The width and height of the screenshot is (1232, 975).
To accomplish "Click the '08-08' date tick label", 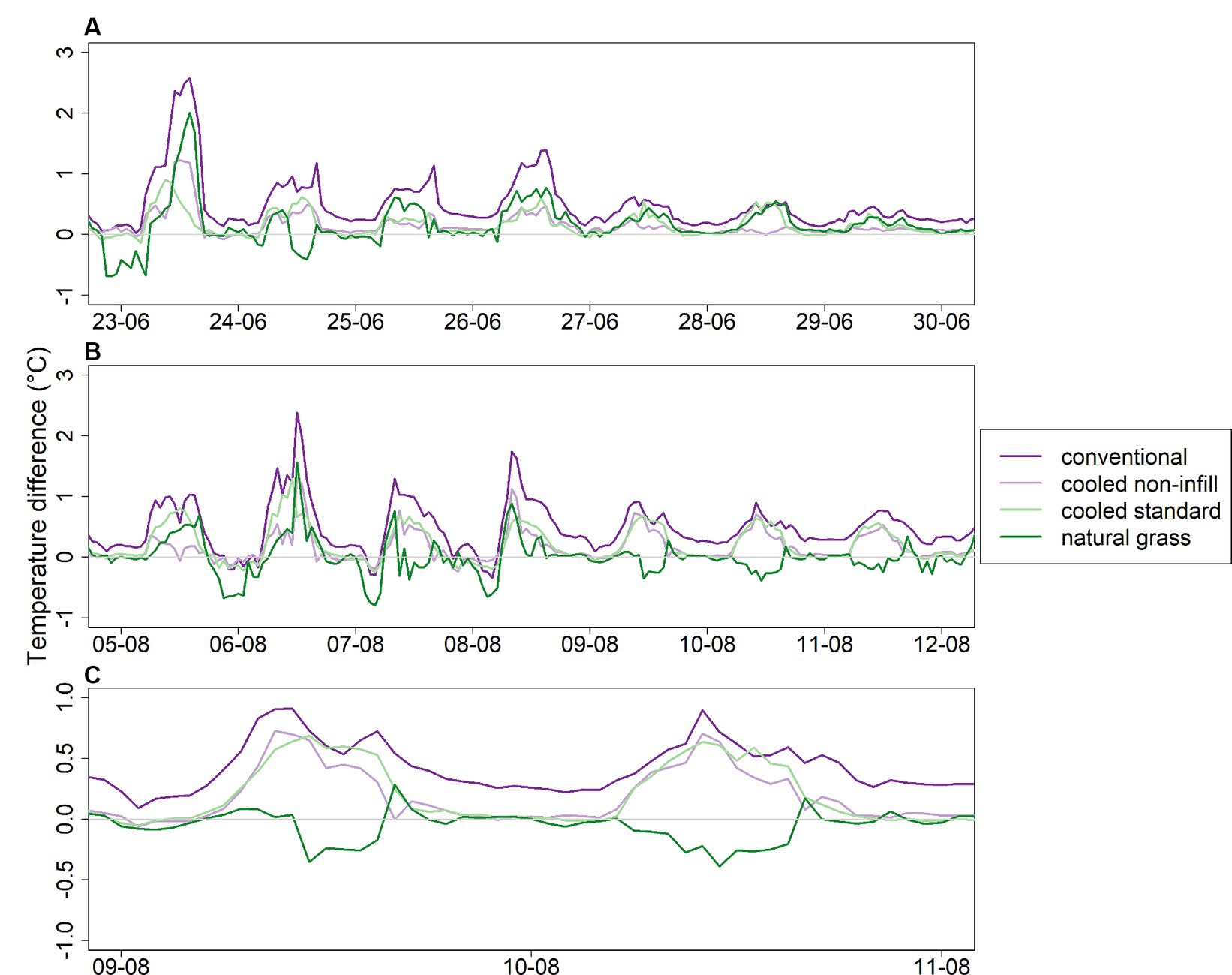I will [x=472, y=645].
